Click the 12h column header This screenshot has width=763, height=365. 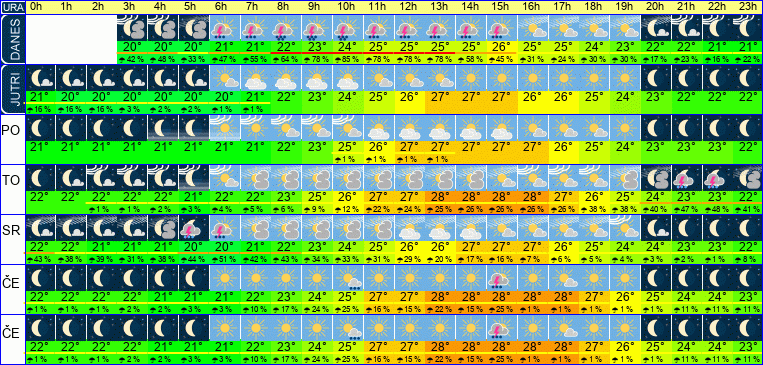click(409, 7)
